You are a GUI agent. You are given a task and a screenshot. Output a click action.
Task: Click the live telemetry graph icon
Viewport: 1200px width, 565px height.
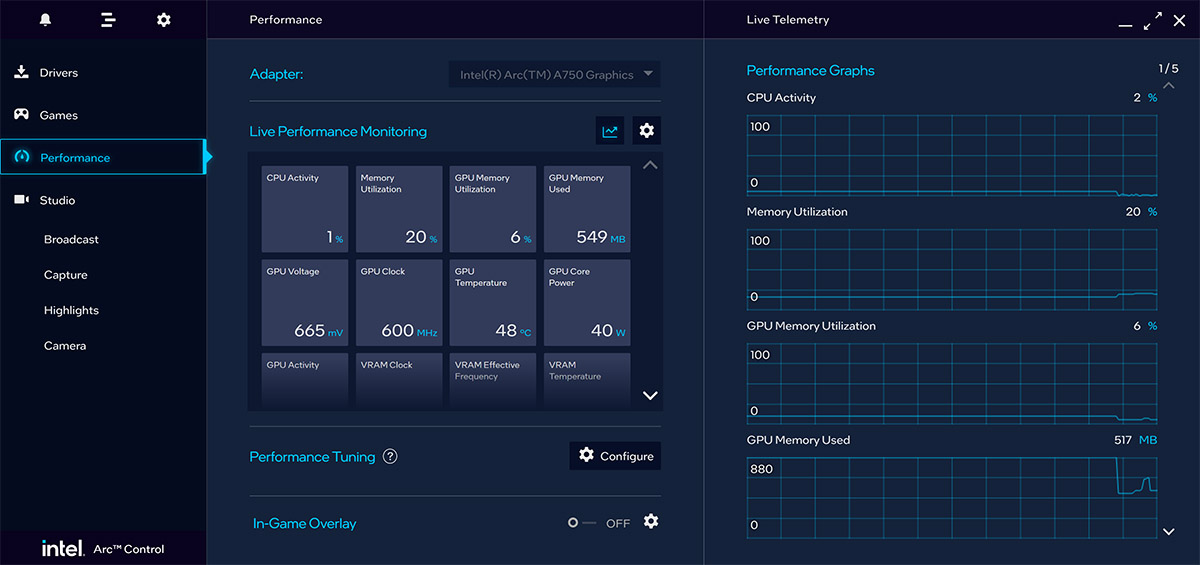point(610,131)
